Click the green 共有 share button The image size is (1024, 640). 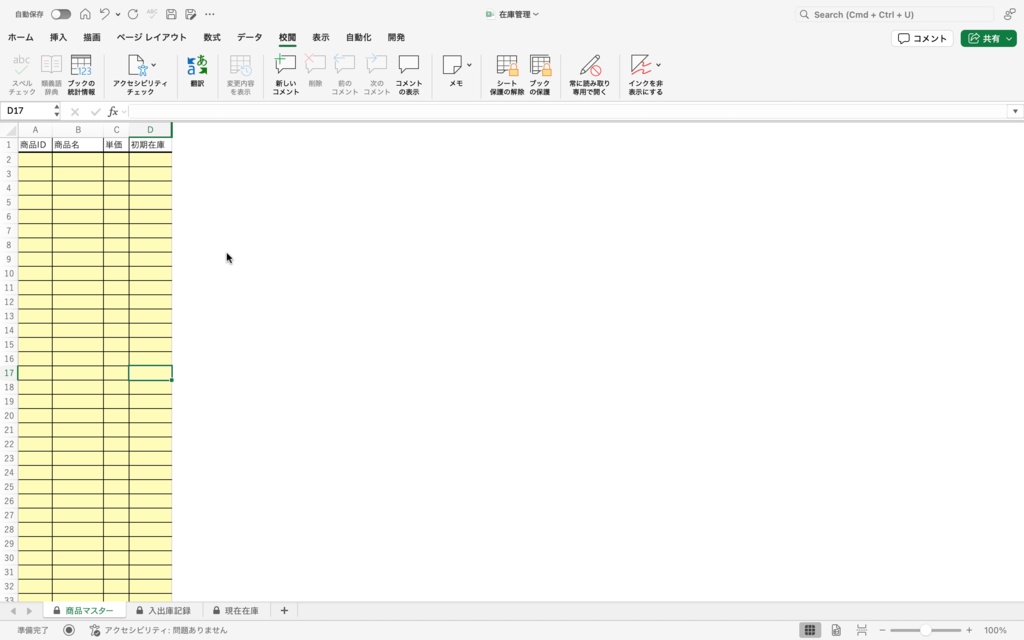(988, 39)
